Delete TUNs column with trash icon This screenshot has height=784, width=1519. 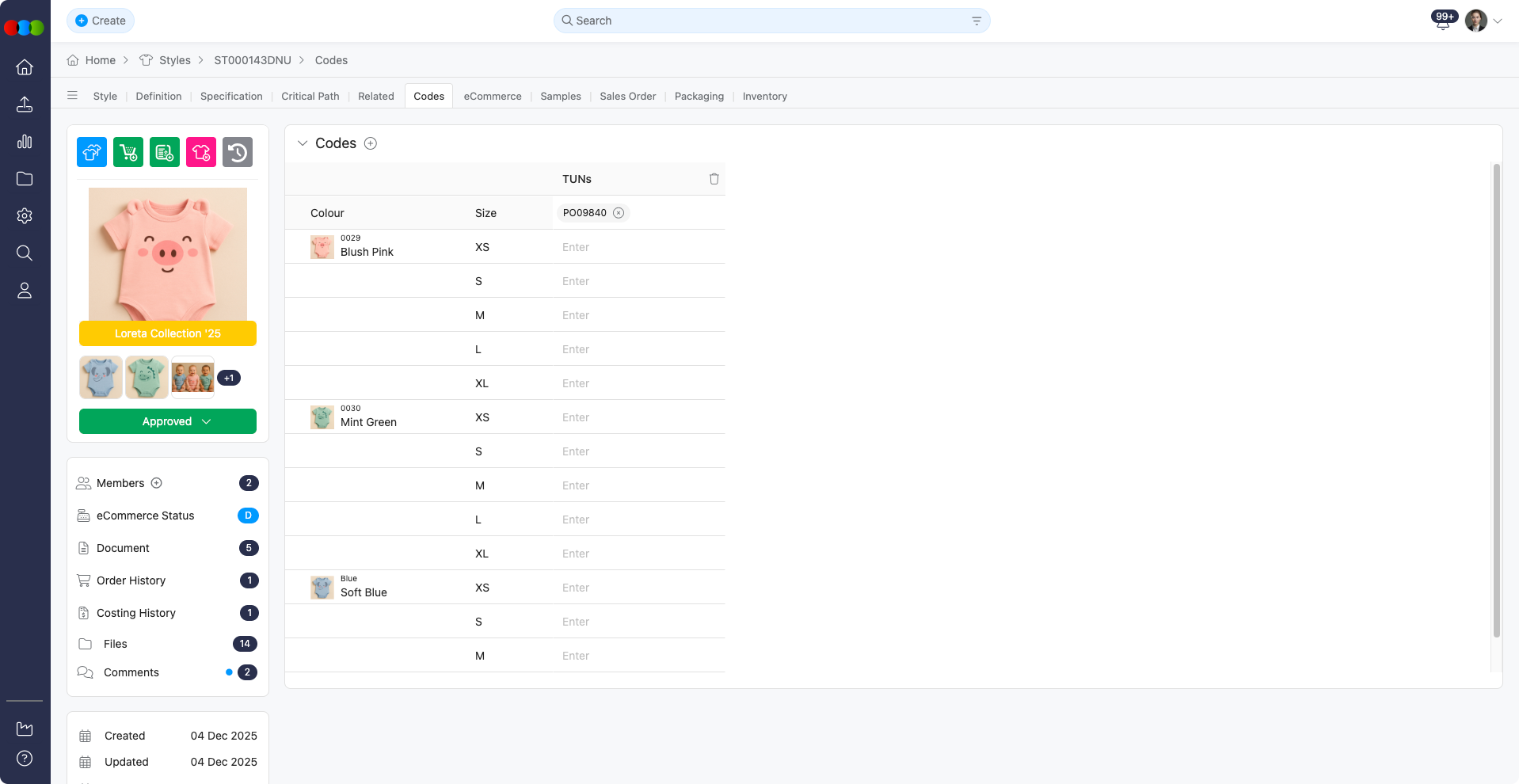(714, 179)
